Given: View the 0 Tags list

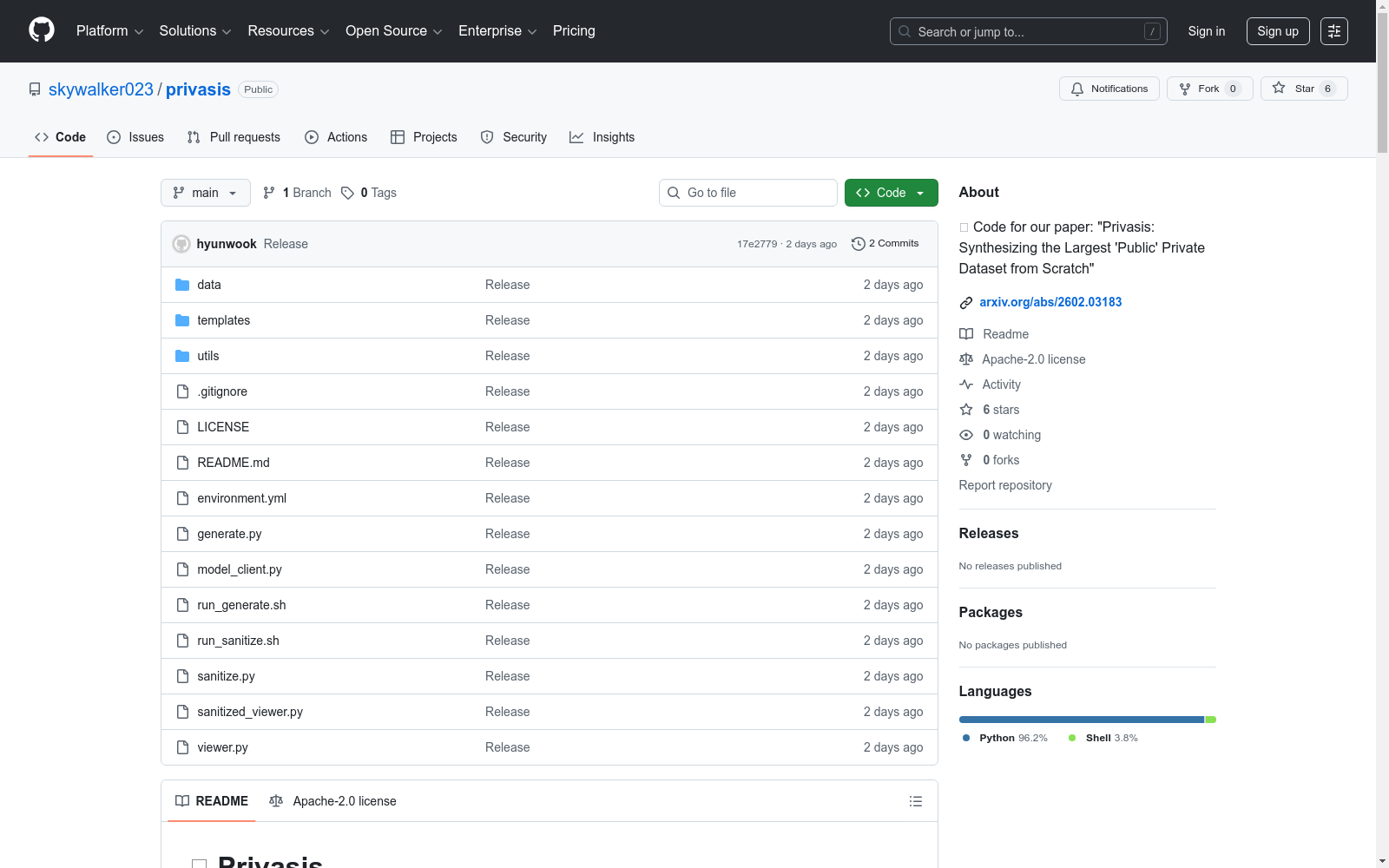Looking at the screenshot, I should [369, 193].
